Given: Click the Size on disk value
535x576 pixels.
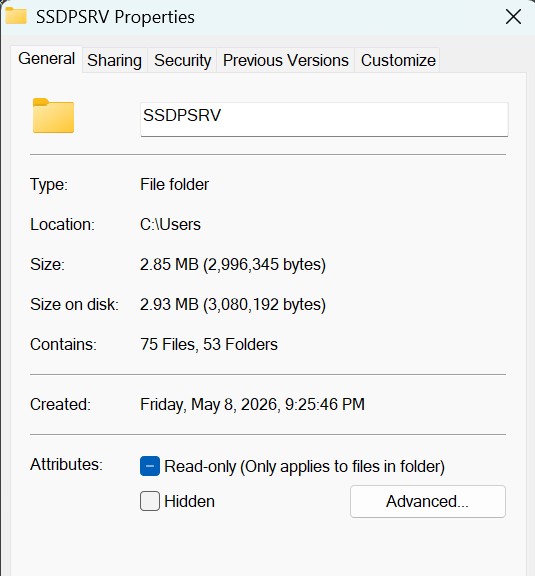Looking at the screenshot, I should coord(233,305).
